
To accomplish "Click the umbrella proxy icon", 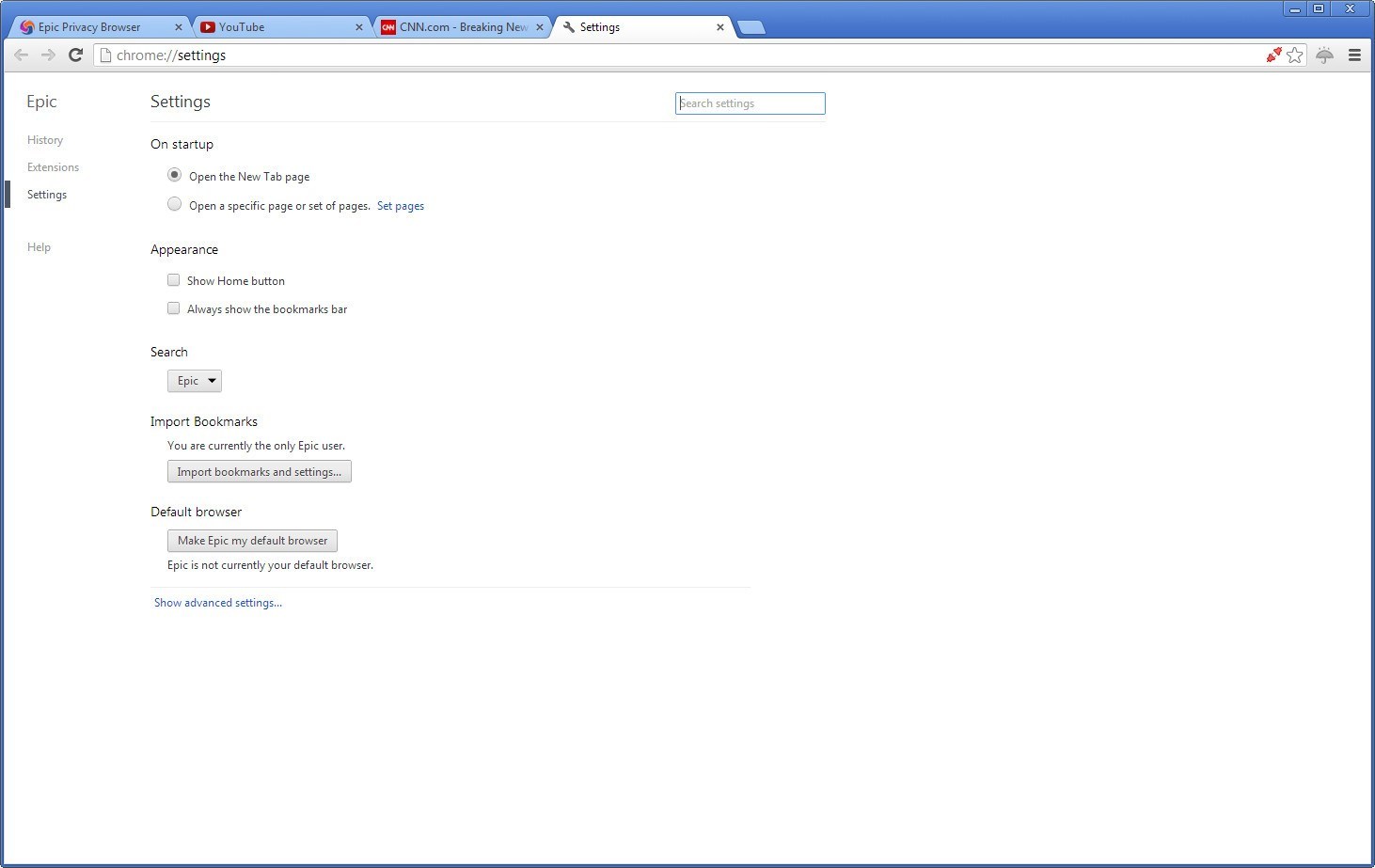I will [1325, 55].
